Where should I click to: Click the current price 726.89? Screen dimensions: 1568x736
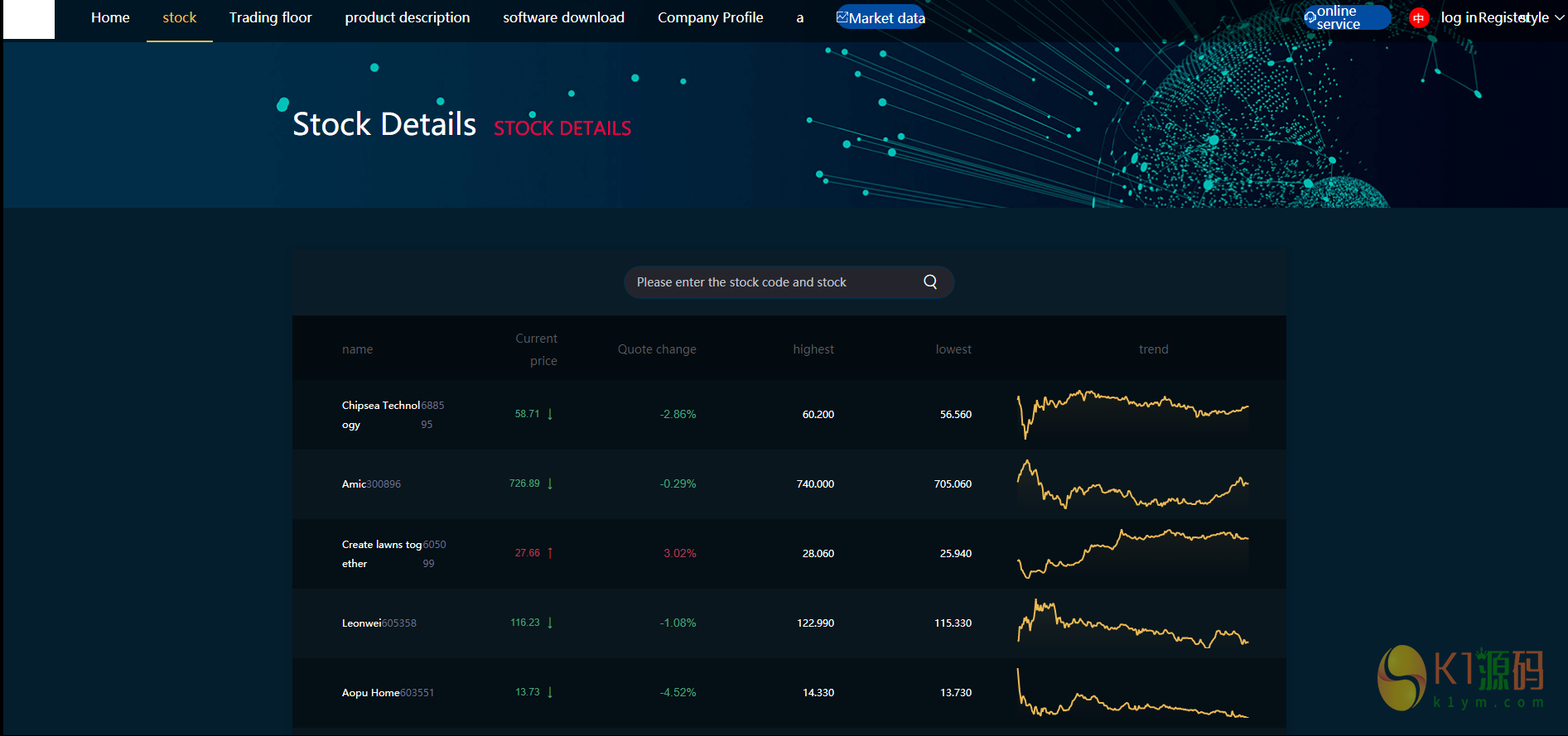pos(524,483)
